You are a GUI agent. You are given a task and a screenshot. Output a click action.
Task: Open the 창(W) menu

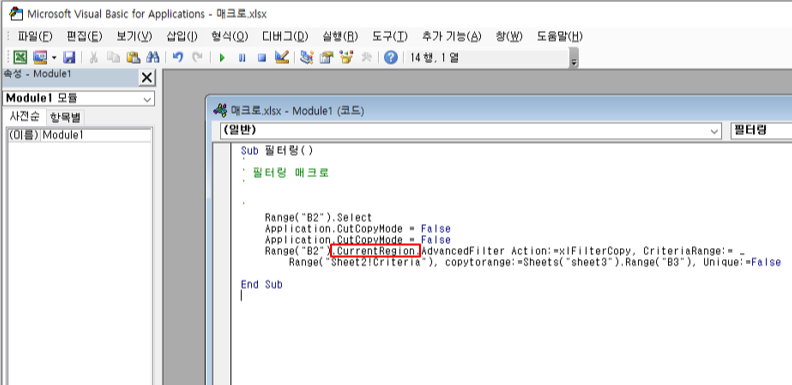click(x=509, y=36)
